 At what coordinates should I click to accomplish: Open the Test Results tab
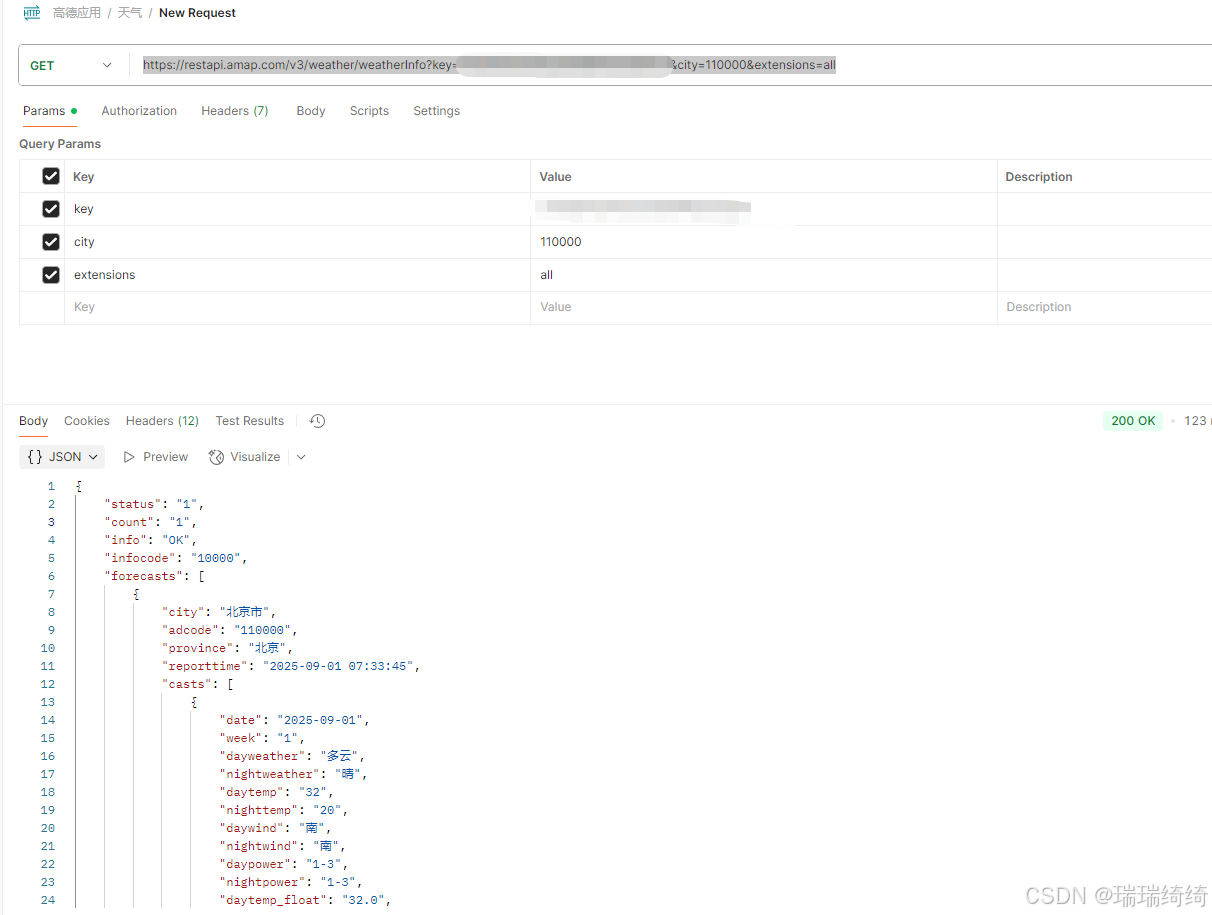tap(250, 421)
